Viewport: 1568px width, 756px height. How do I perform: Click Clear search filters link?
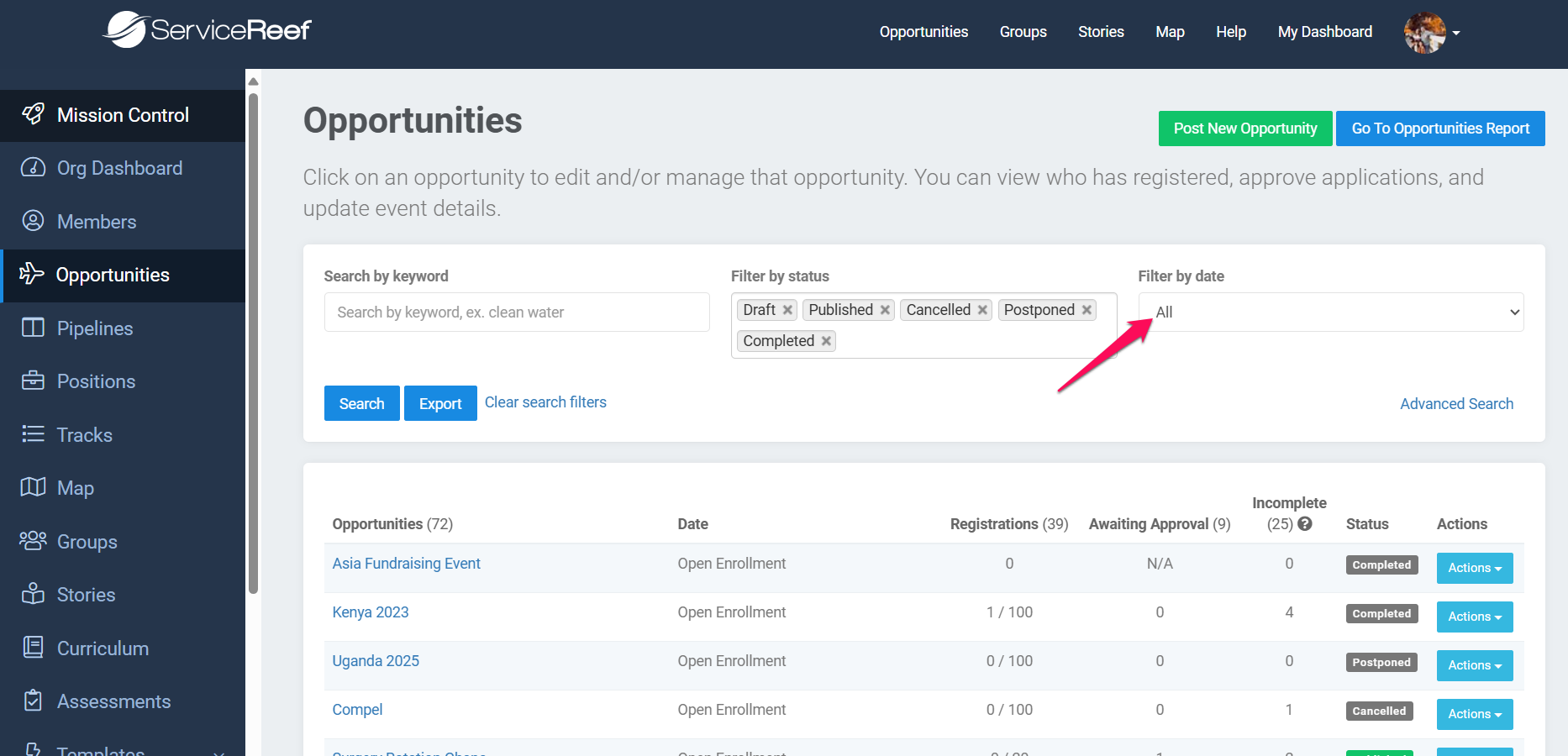click(x=545, y=402)
